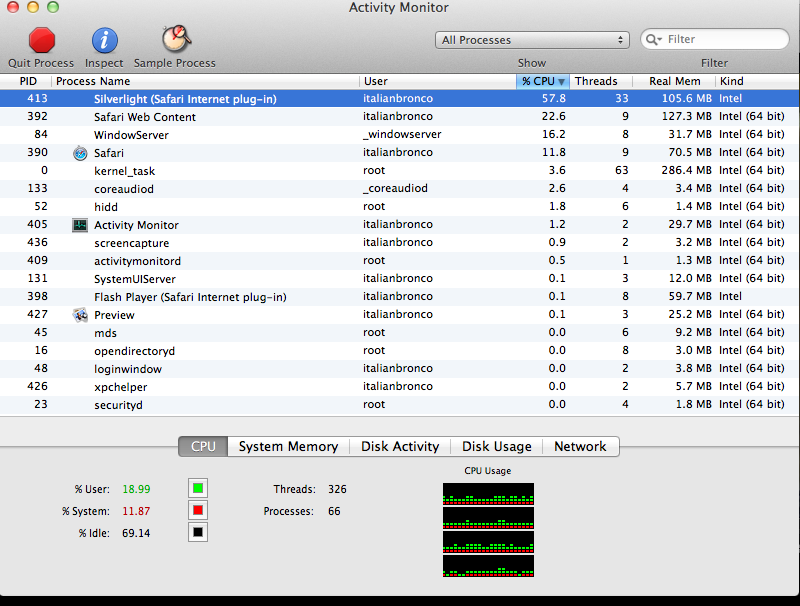The width and height of the screenshot is (800, 606).
Task: Sort by PID column header
Action: (26, 81)
